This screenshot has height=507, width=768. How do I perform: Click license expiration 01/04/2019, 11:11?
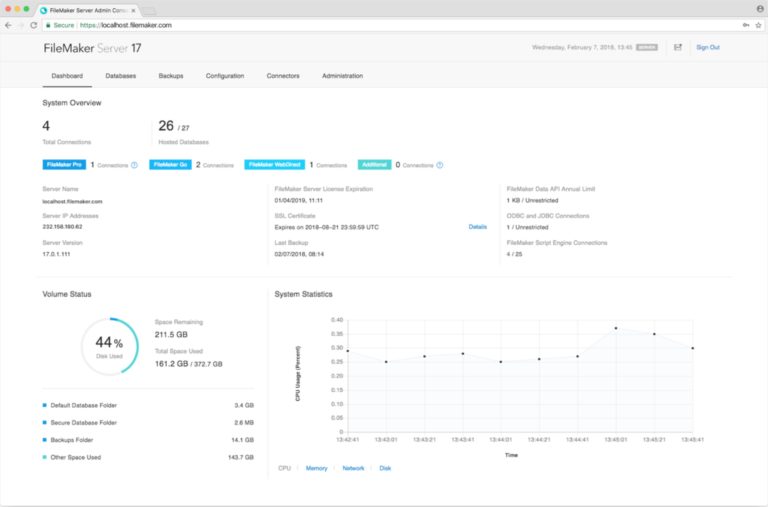[x=298, y=200]
